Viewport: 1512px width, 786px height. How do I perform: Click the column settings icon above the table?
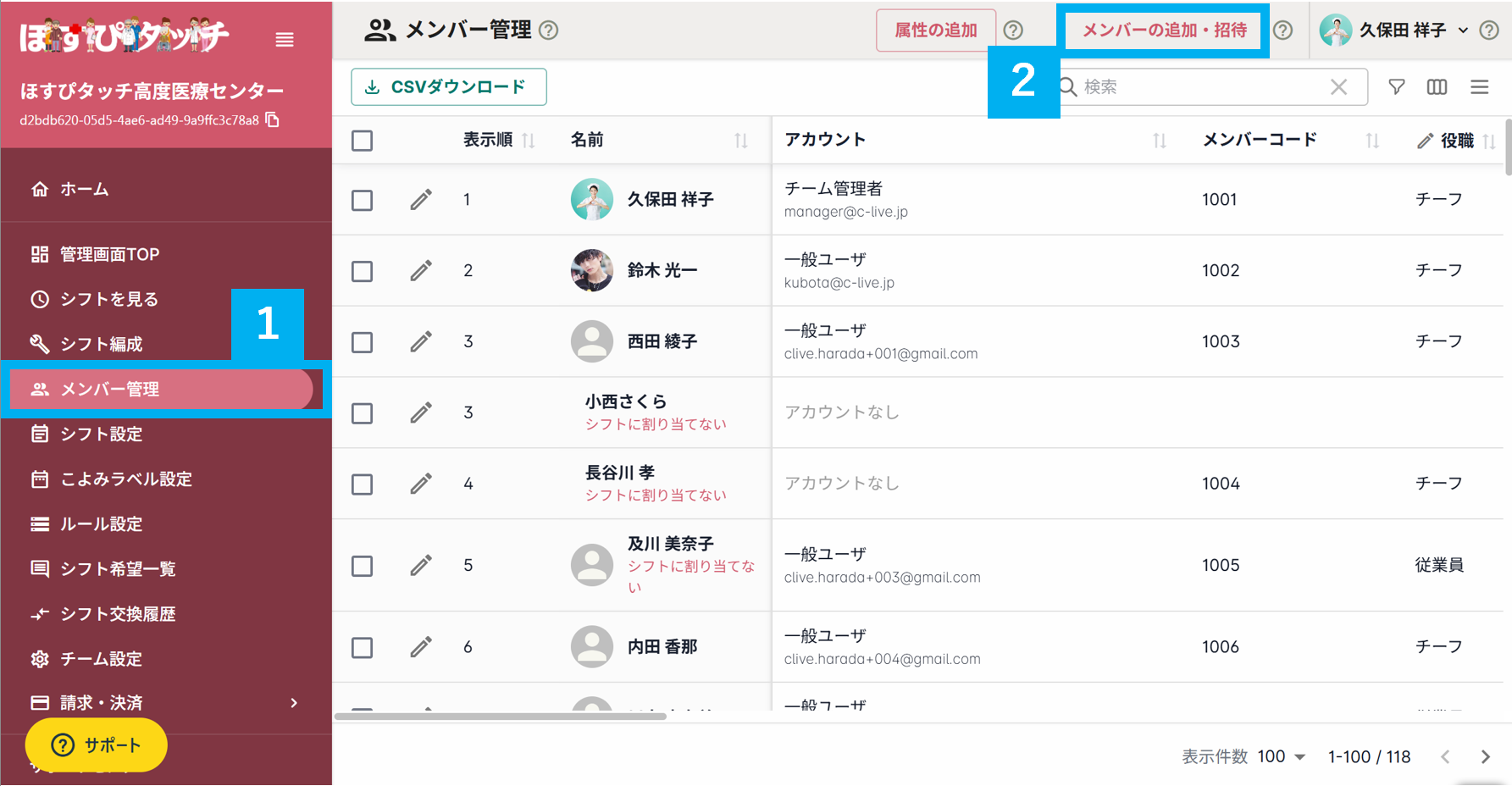pyautogui.click(x=1437, y=86)
